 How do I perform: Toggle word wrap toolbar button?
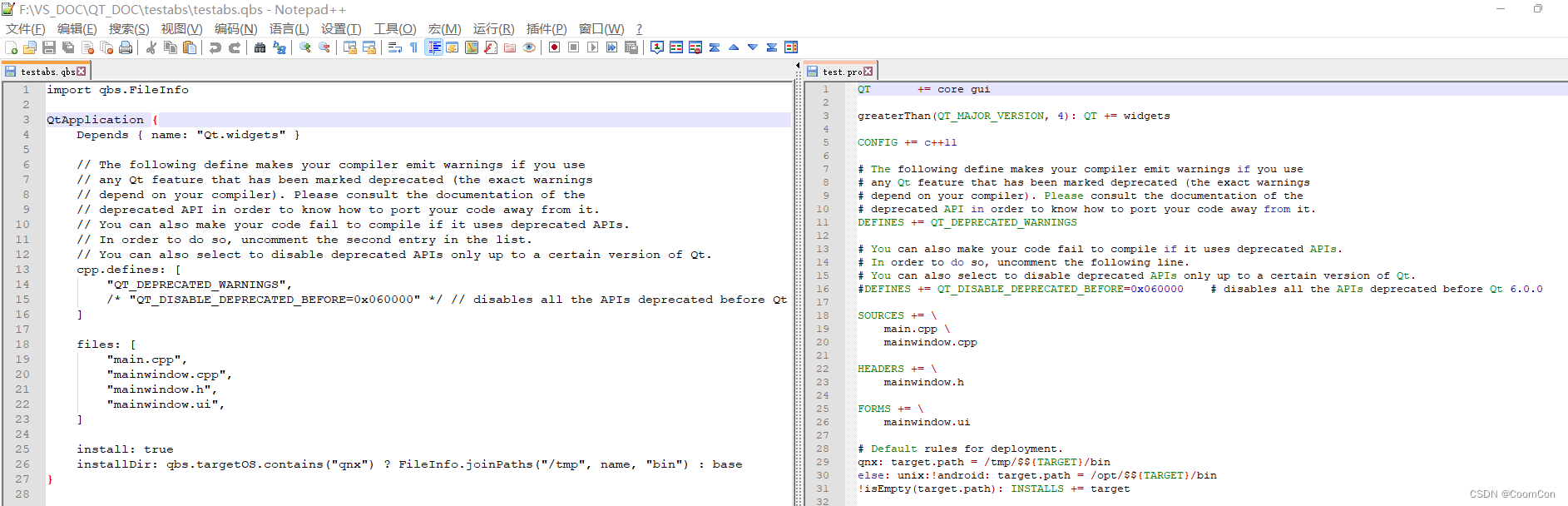click(x=394, y=47)
